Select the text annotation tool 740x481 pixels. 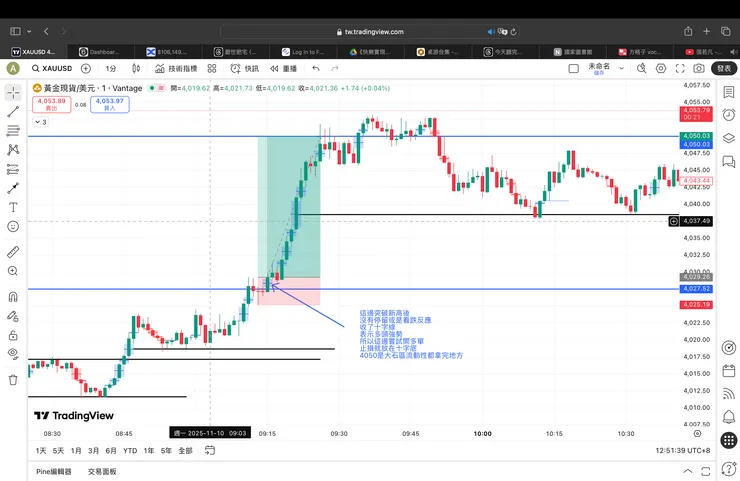pos(13,207)
